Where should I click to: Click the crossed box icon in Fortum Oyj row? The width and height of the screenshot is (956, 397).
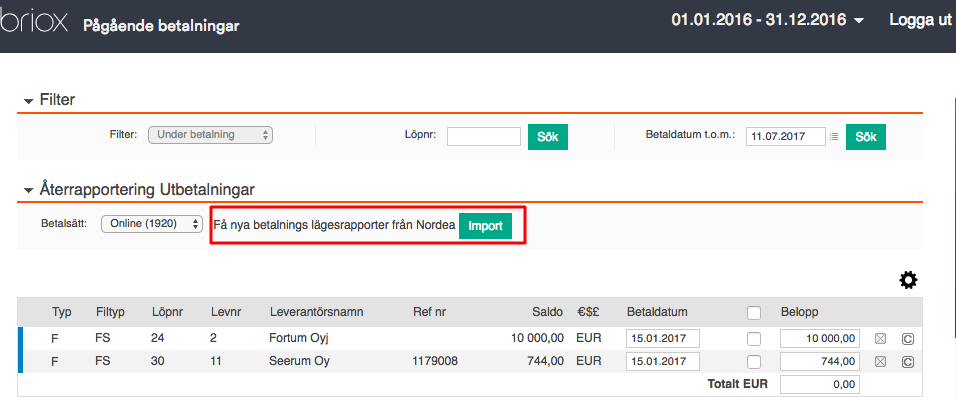[x=880, y=339]
